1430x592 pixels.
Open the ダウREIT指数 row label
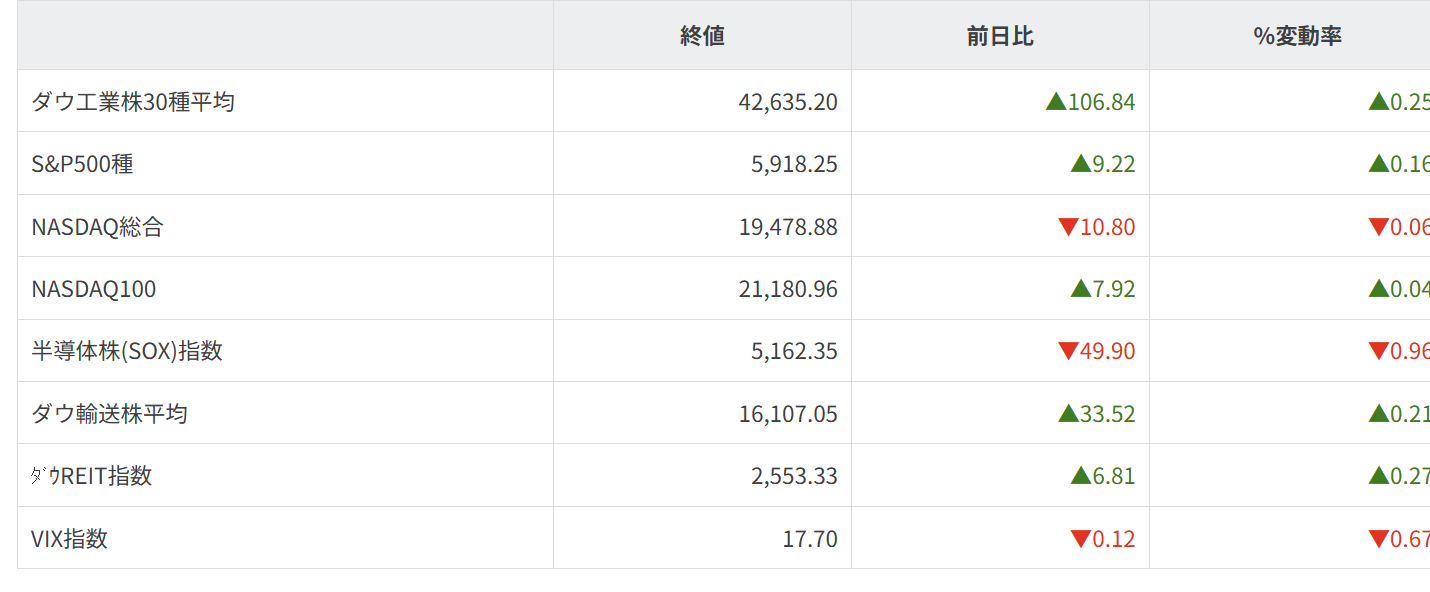(91, 476)
